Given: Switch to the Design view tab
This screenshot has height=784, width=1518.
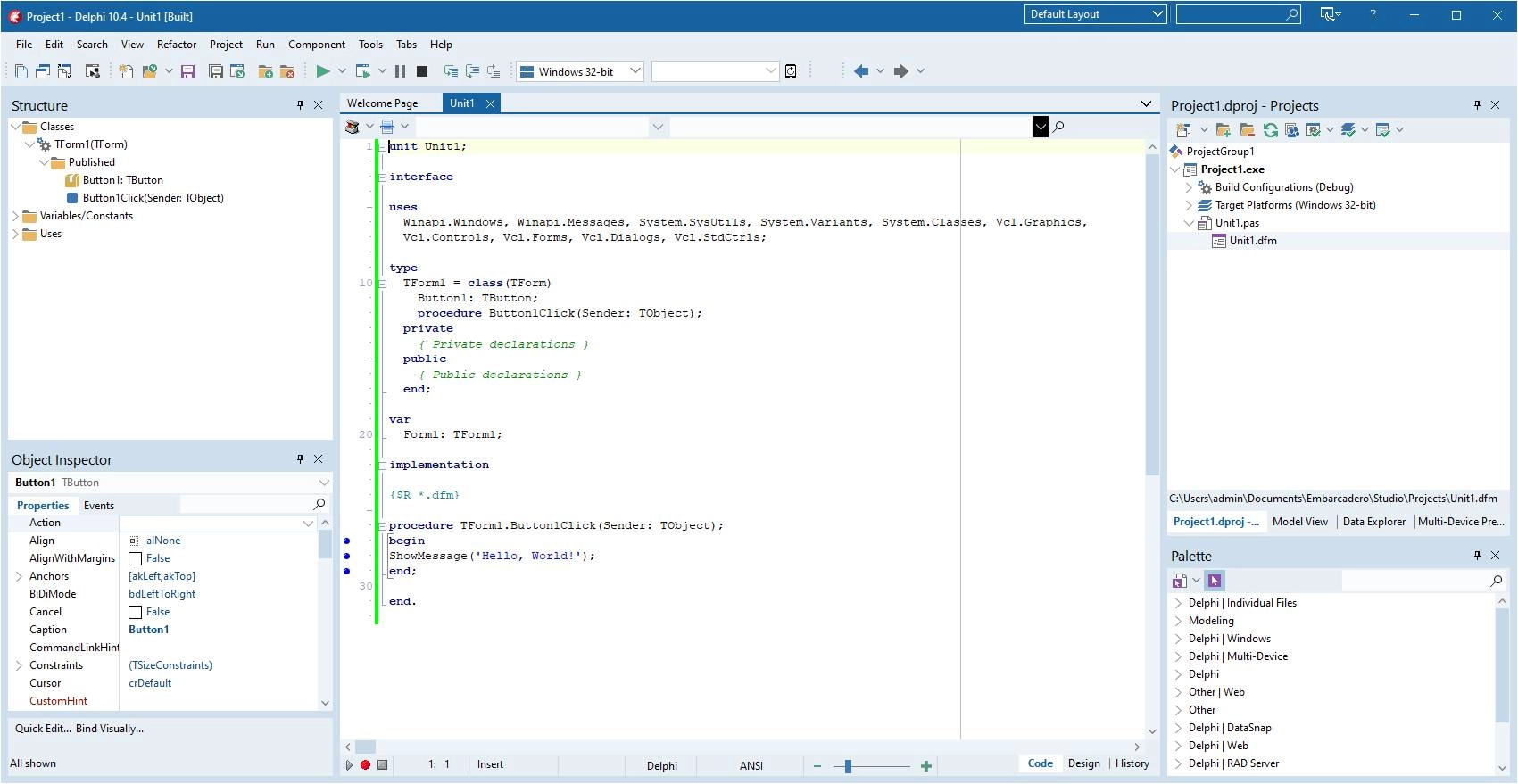Looking at the screenshot, I should click(x=1083, y=763).
